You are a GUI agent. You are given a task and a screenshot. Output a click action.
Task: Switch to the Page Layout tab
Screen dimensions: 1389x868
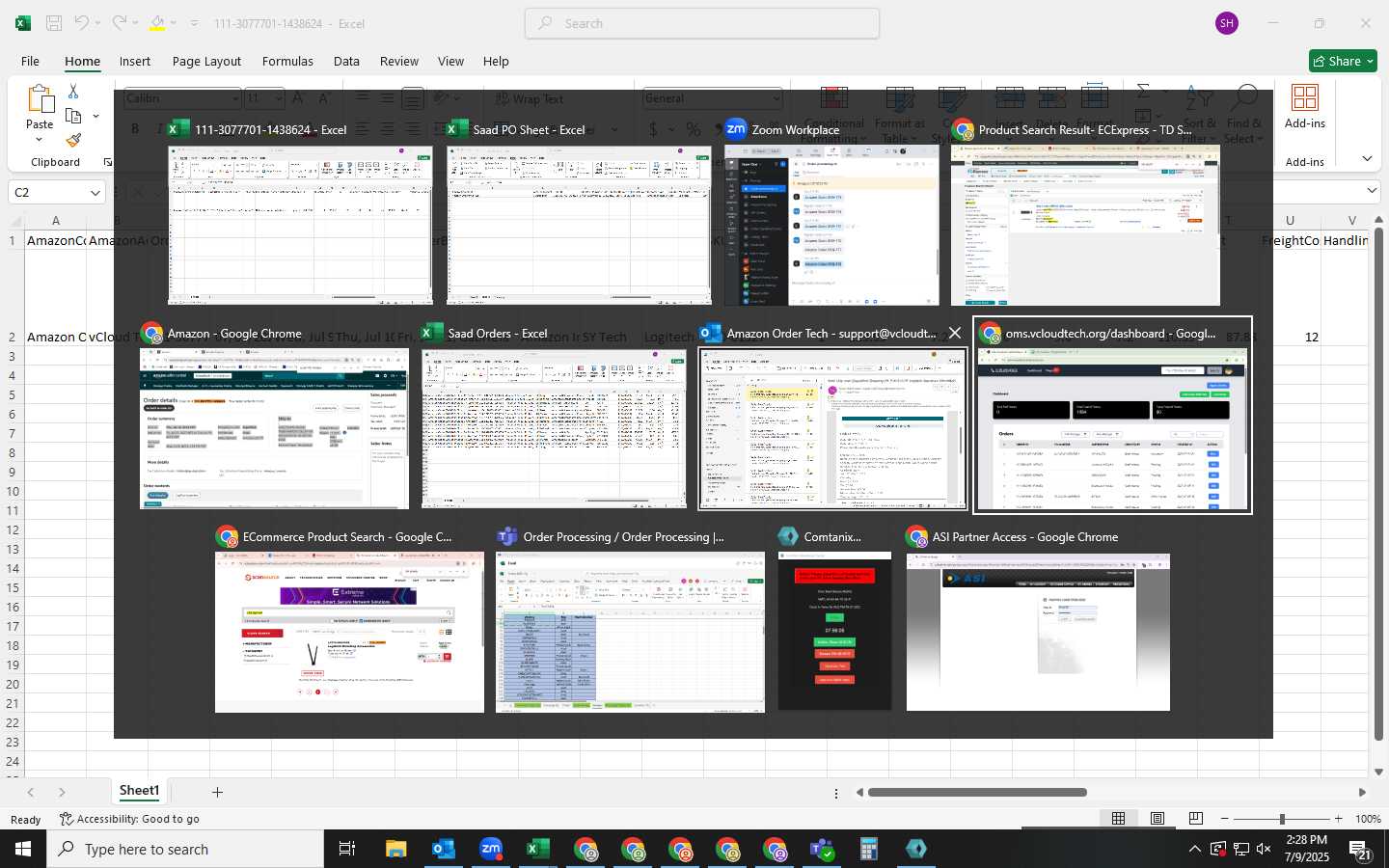coord(206,61)
